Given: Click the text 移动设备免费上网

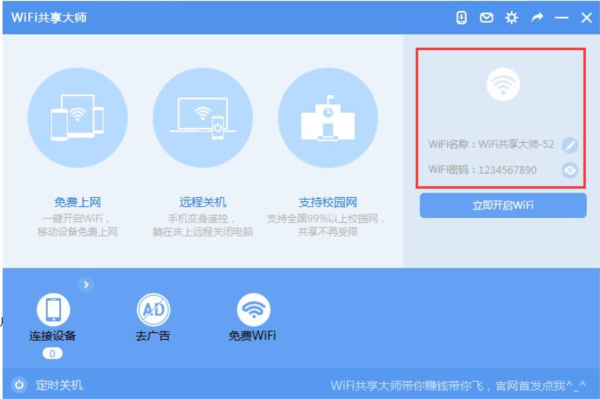Looking at the screenshot, I should pos(77,232).
